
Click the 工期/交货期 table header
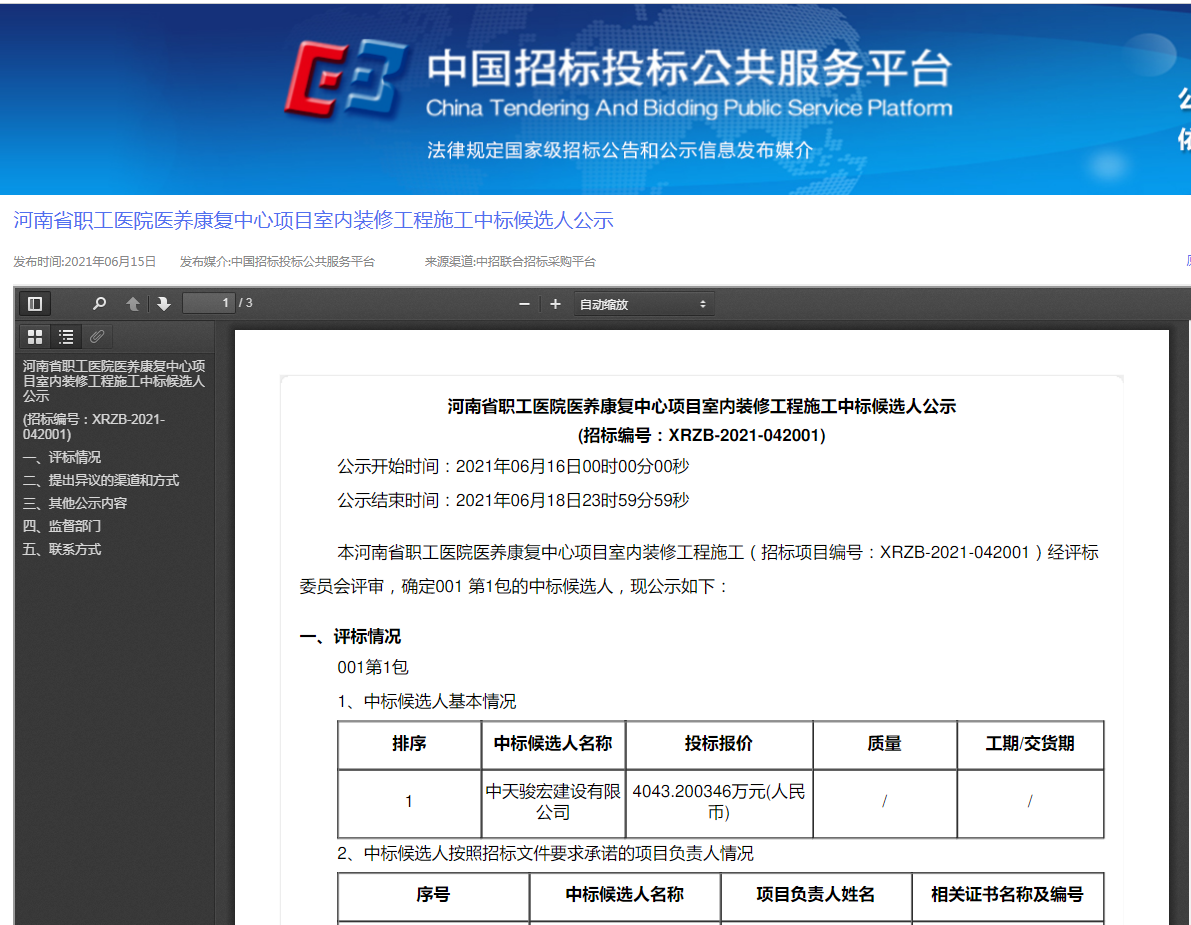coord(1030,744)
